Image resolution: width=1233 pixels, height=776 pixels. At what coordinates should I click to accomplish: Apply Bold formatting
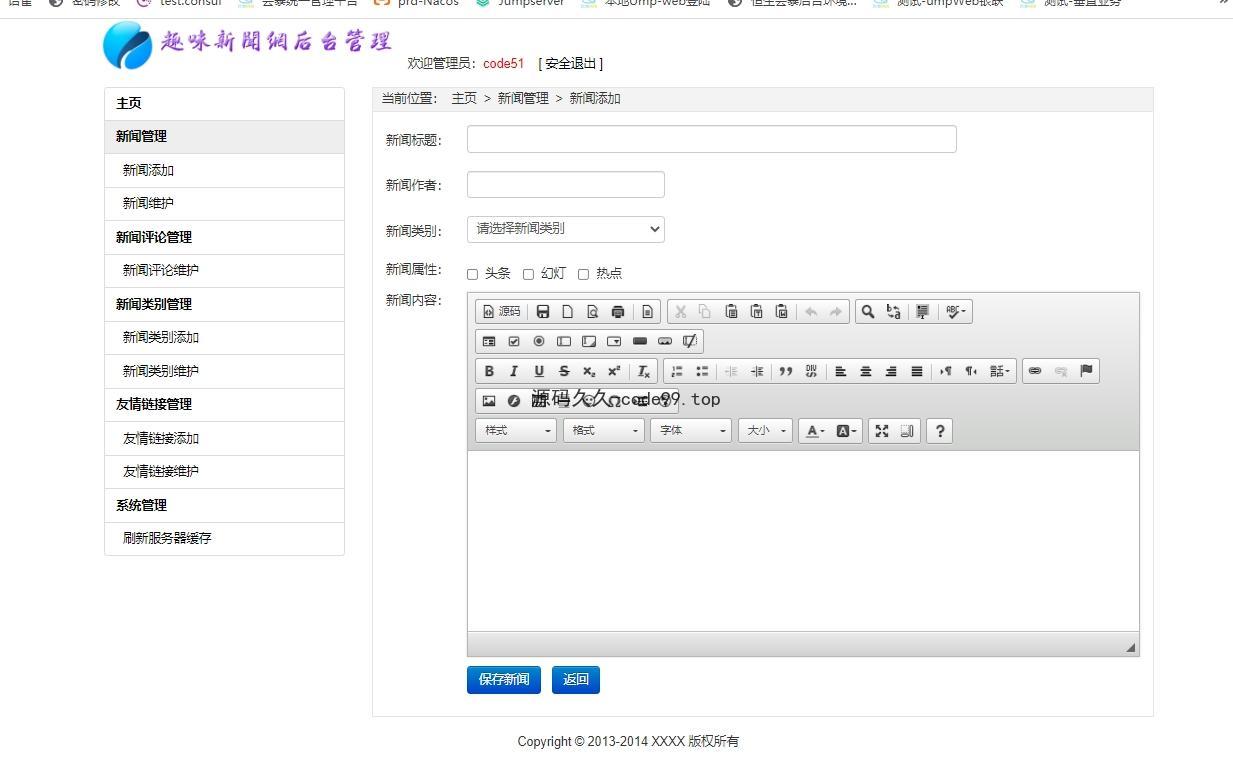[x=489, y=372]
